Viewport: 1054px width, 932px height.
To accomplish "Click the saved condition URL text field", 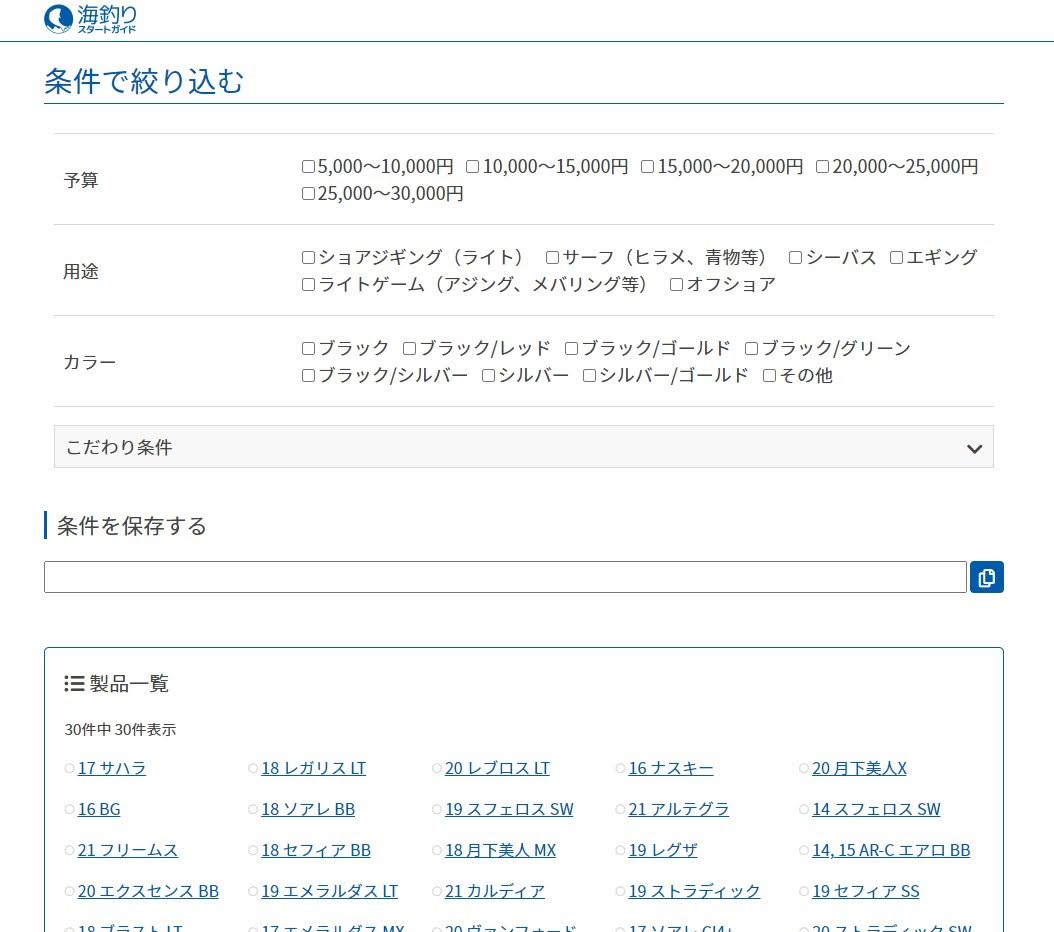I will coord(505,577).
